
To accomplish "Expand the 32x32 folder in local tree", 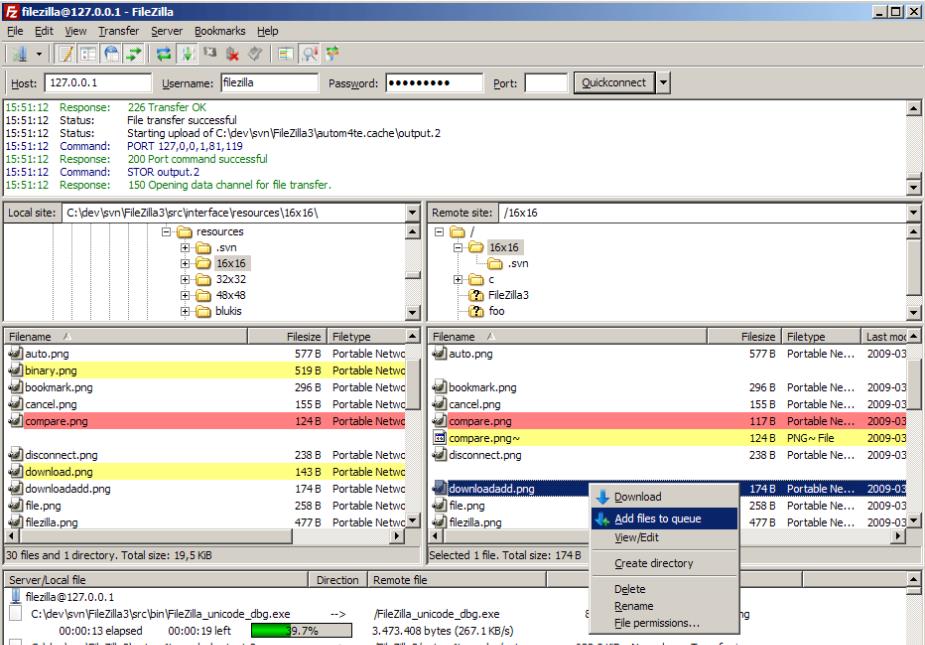I will [x=186, y=279].
